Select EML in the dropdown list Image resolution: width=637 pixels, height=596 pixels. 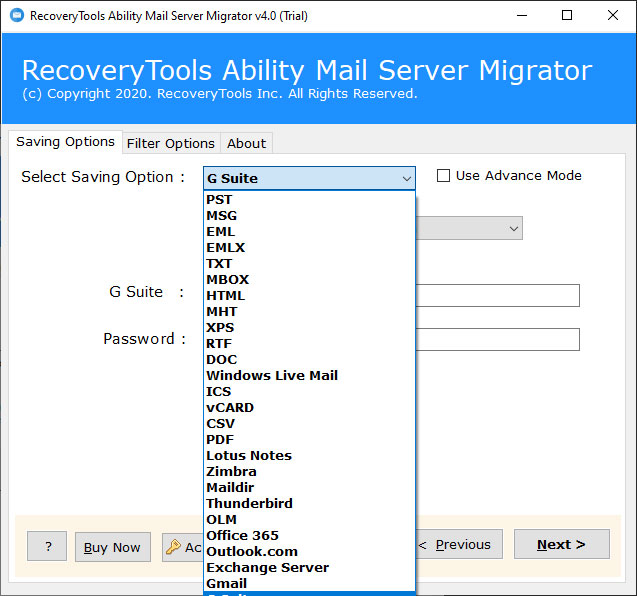click(x=309, y=232)
